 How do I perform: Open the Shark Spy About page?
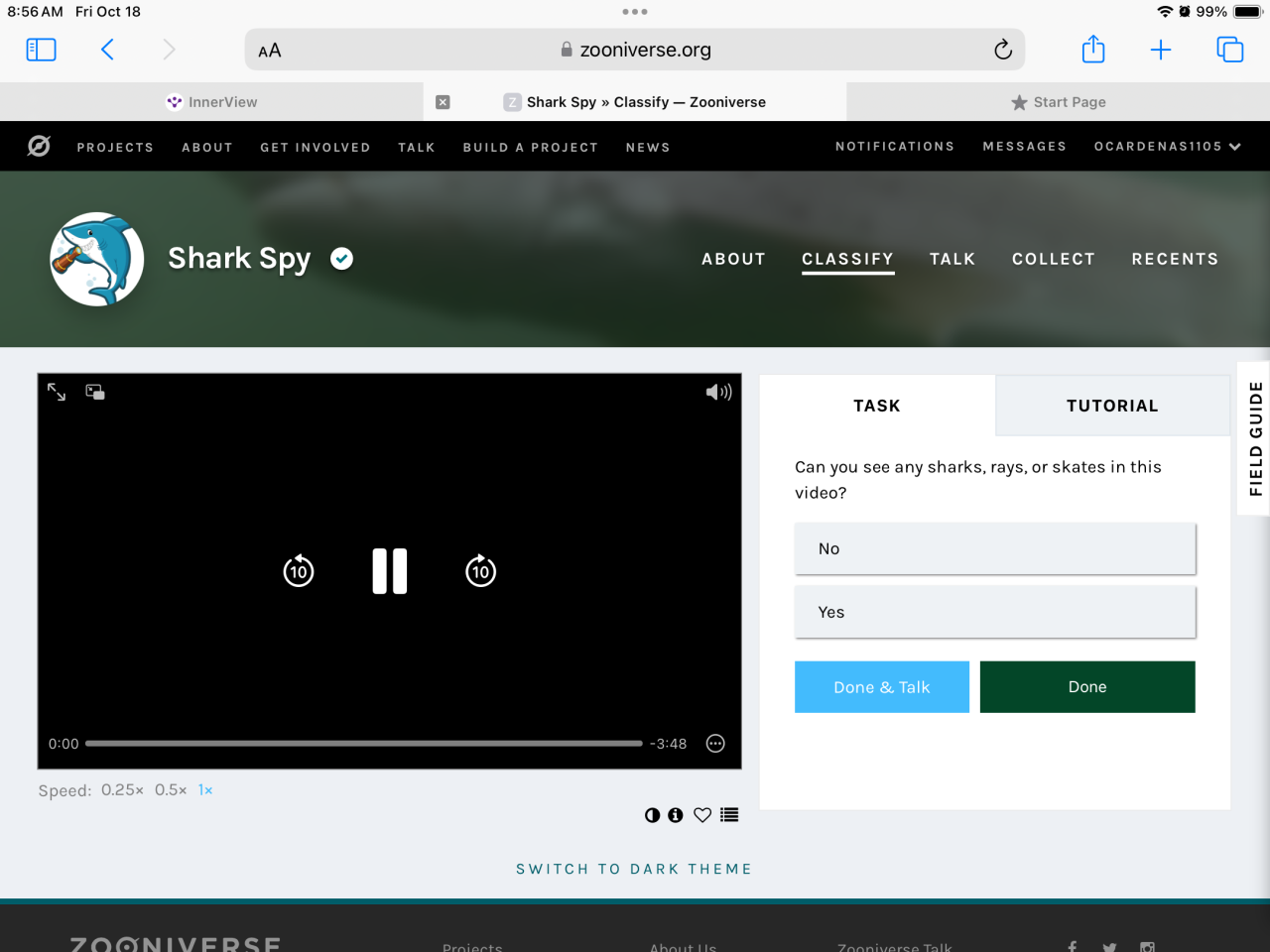click(733, 259)
